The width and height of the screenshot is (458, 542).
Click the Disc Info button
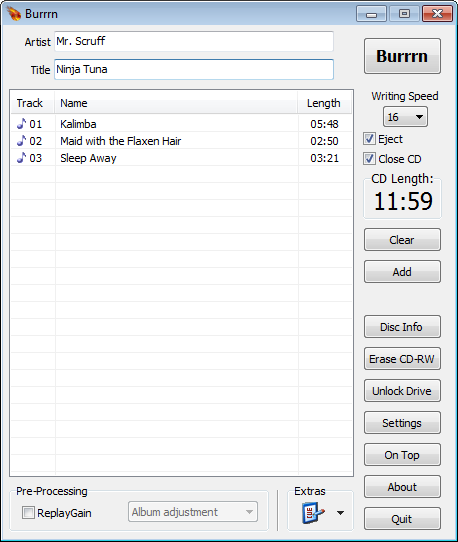click(402, 327)
